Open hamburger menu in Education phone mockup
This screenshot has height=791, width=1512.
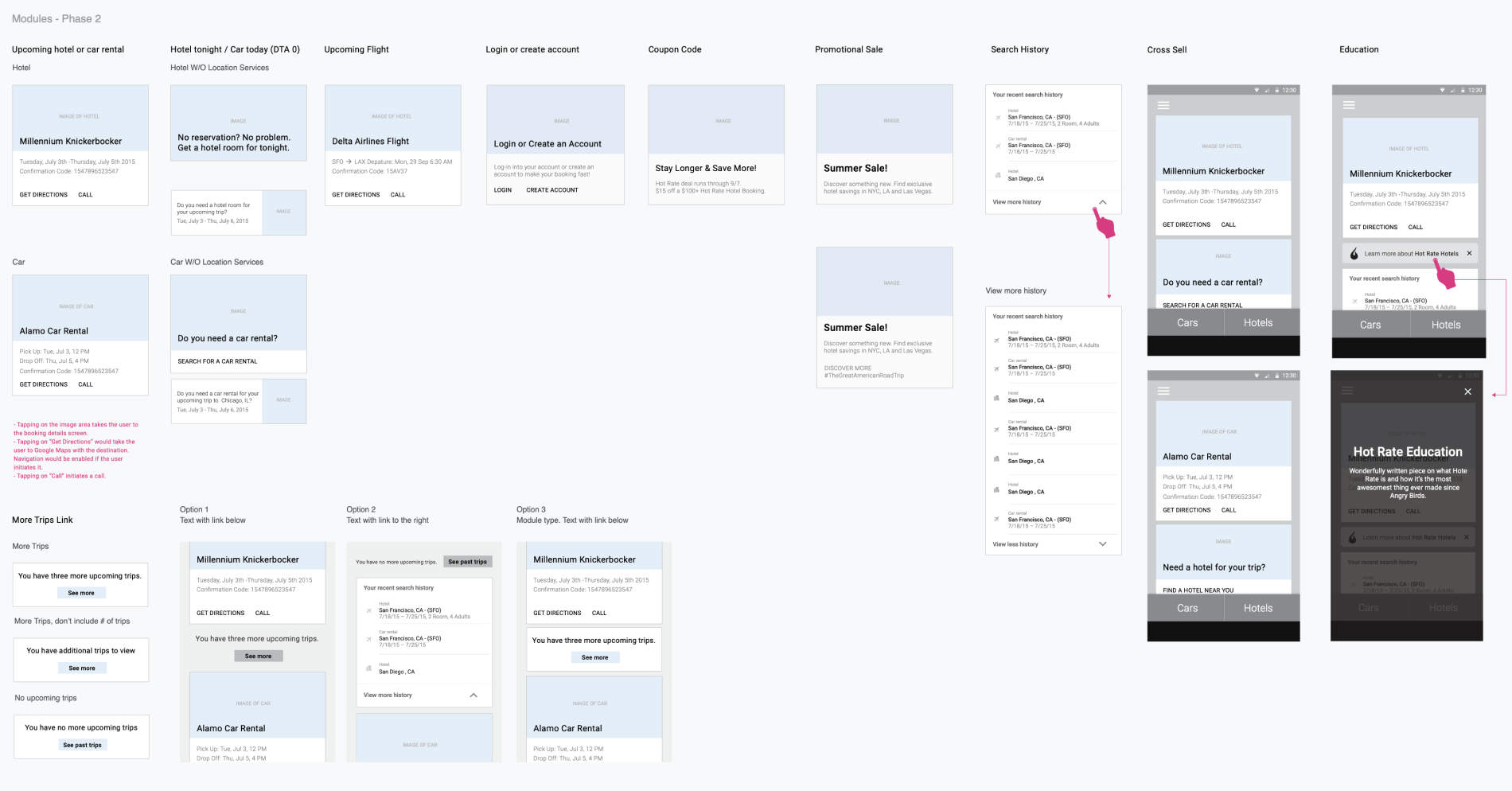[x=1349, y=105]
